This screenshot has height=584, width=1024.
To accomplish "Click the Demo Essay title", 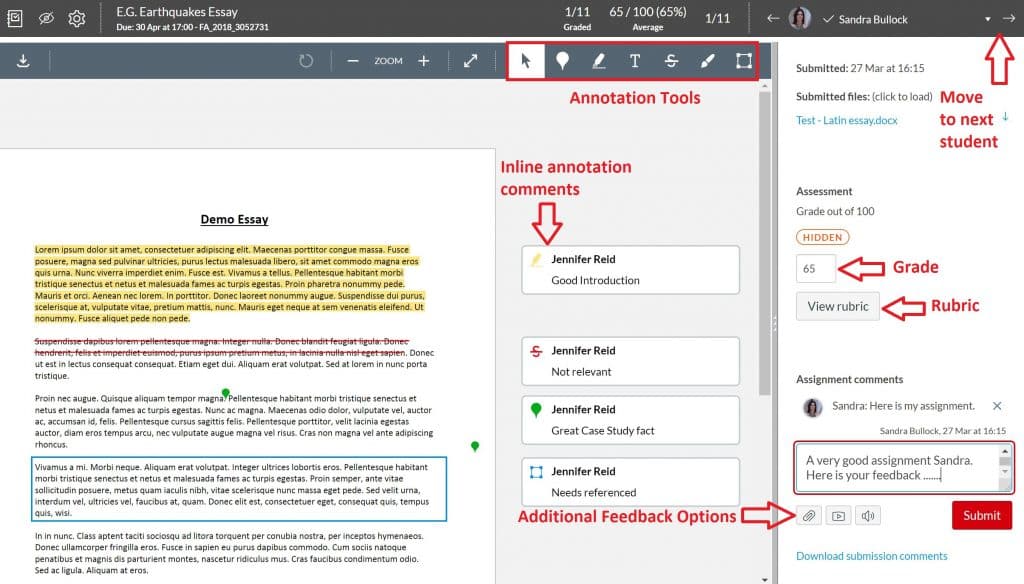I will [234, 219].
